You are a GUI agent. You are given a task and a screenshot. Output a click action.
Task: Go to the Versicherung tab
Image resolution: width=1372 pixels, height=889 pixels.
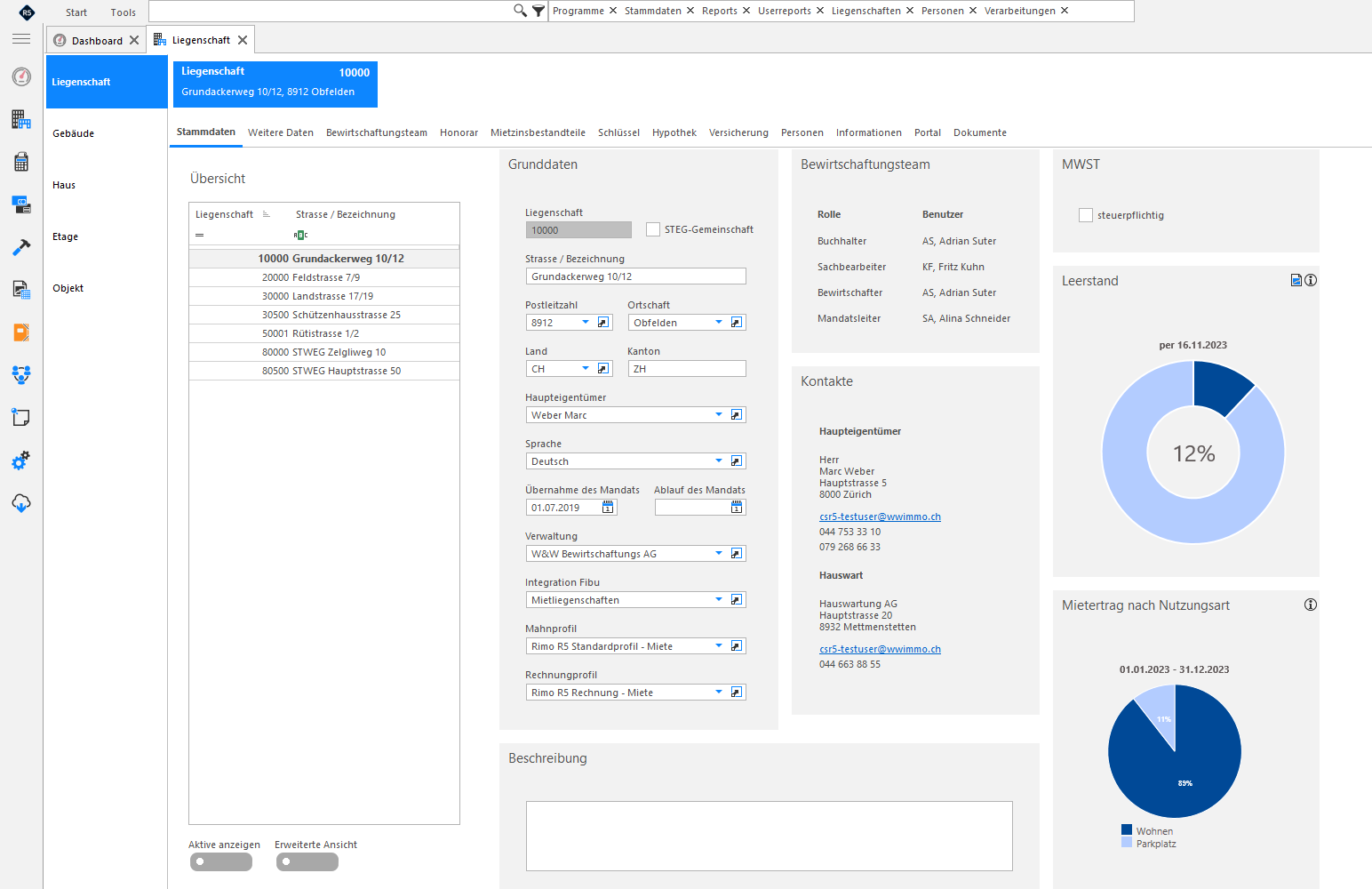point(738,132)
